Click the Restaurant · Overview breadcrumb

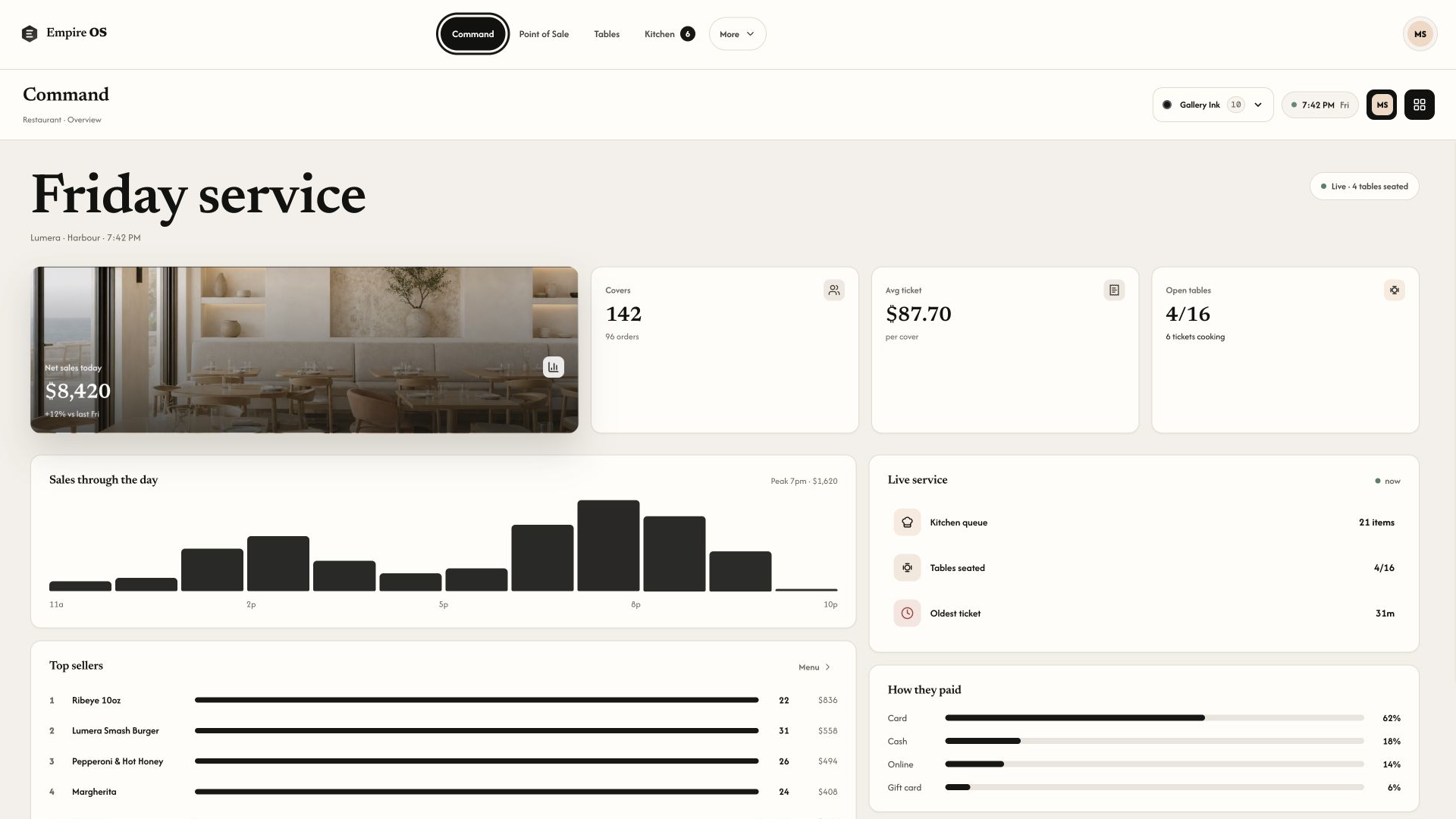pos(62,120)
